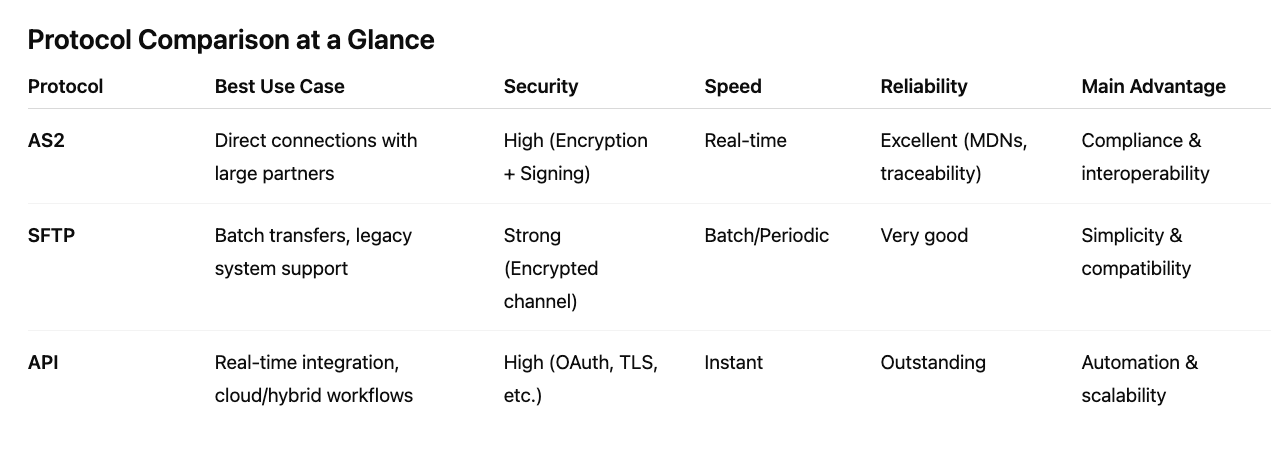Click the Best Use Case column header

click(279, 87)
